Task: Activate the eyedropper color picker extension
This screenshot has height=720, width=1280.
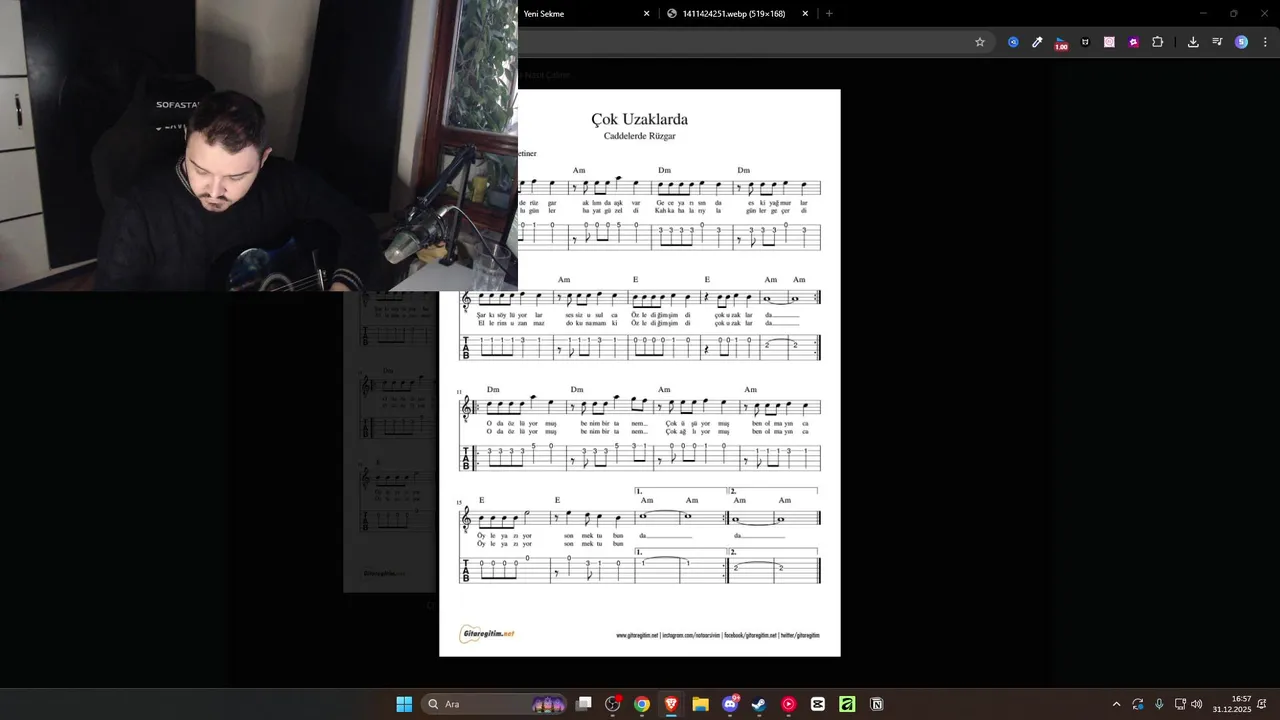Action: 1037,42
